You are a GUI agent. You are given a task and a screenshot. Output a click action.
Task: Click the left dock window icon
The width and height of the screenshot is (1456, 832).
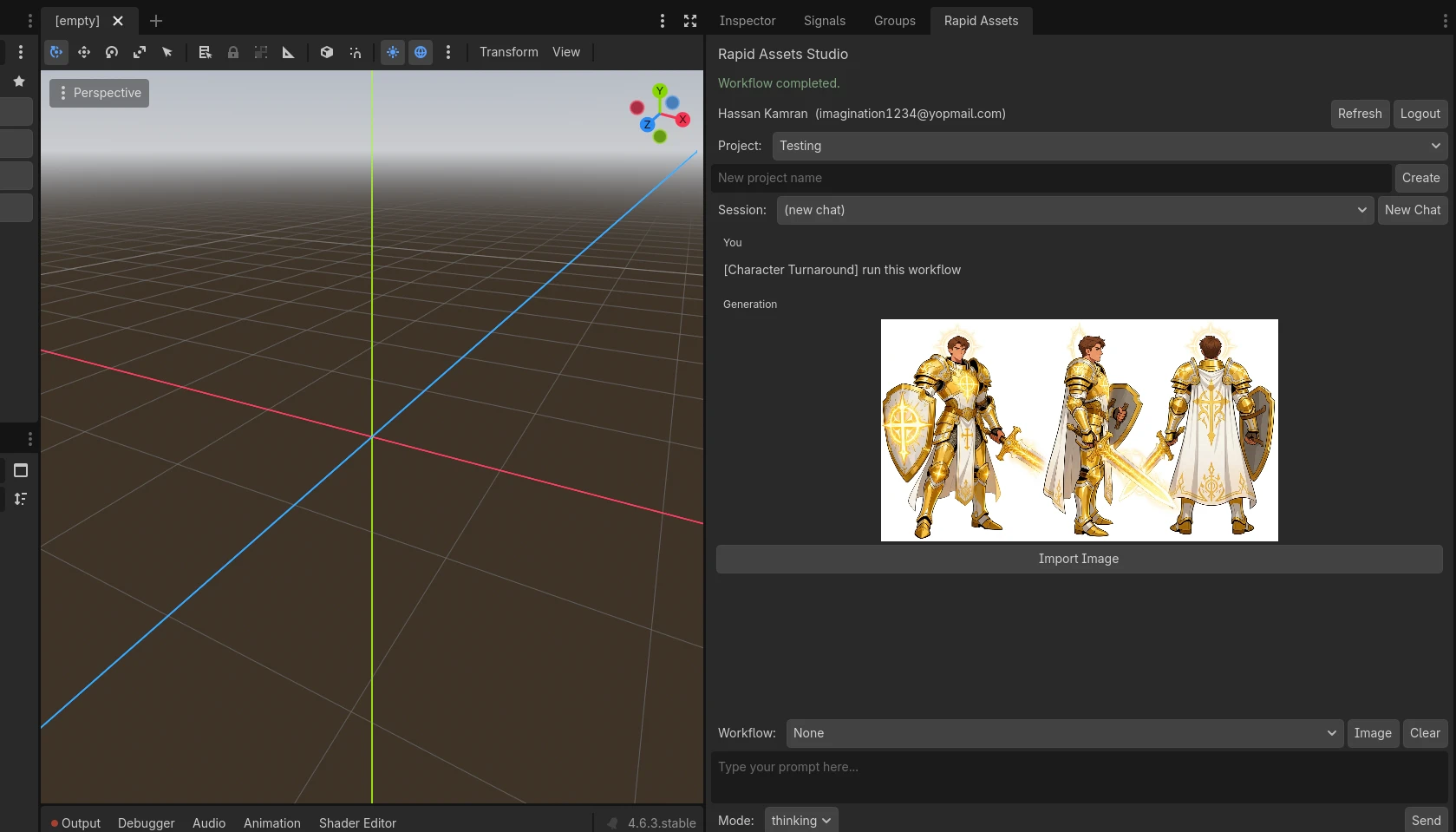21,470
